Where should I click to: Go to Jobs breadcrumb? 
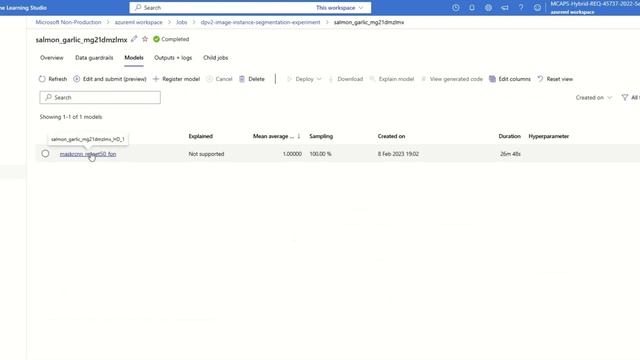coord(182,22)
